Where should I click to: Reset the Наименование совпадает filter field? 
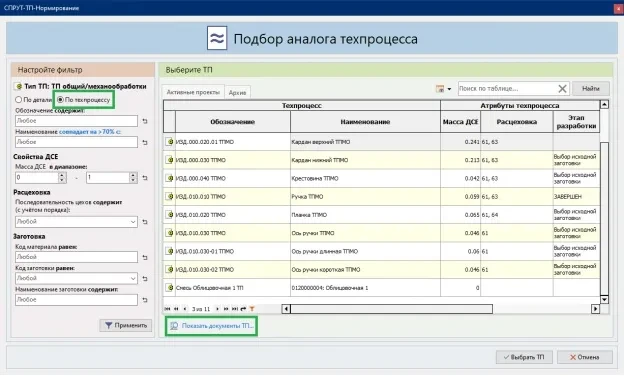pos(145,142)
